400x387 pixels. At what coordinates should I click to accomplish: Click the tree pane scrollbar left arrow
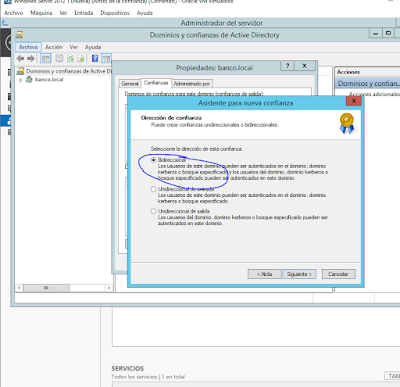point(19,288)
